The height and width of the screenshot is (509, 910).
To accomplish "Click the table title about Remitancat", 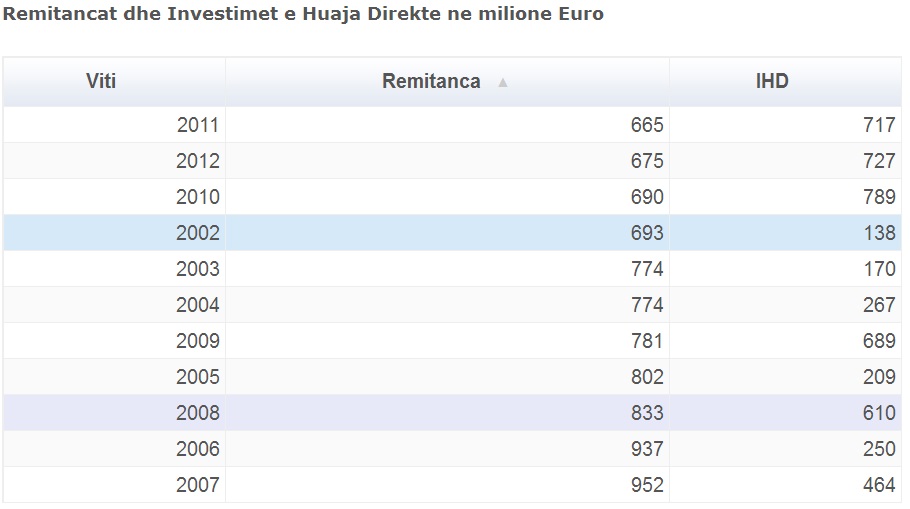I will 304,15.
